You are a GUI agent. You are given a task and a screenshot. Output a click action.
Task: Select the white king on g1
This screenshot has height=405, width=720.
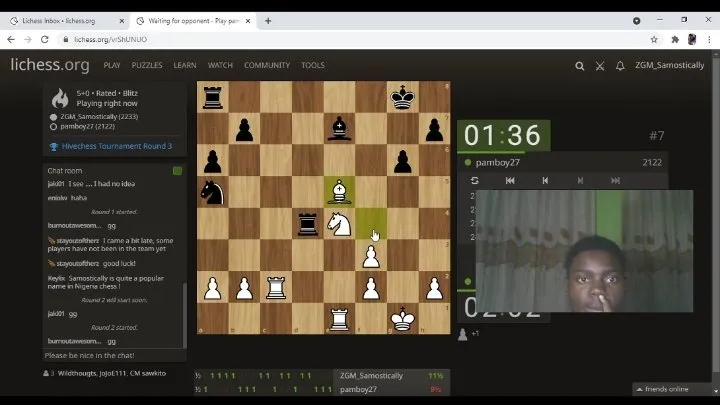(x=403, y=319)
